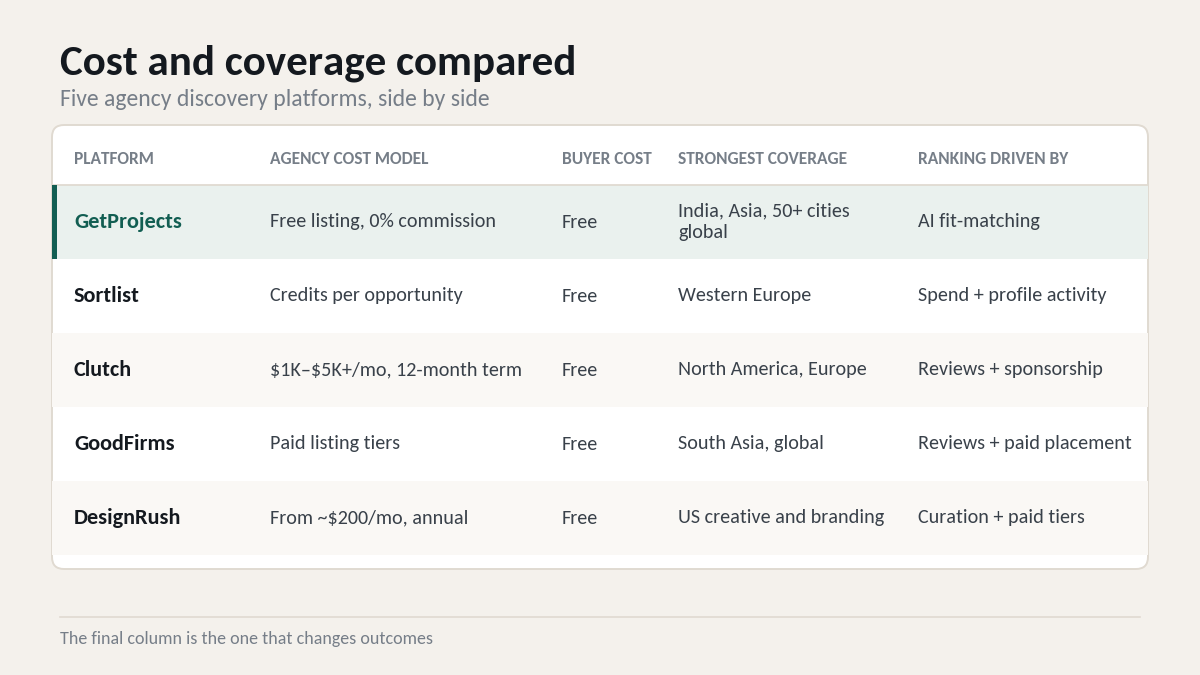Click the footnote about the final column

(246, 638)
